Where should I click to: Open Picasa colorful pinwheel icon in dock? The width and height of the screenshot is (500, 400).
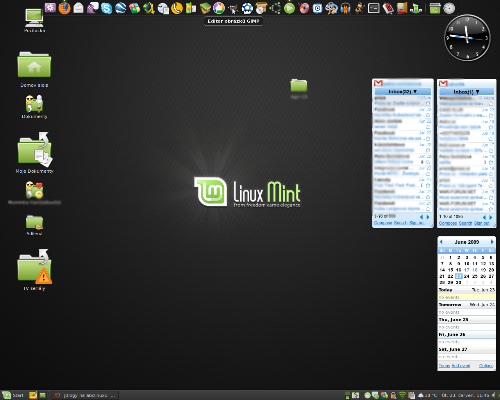coord(219,8)
